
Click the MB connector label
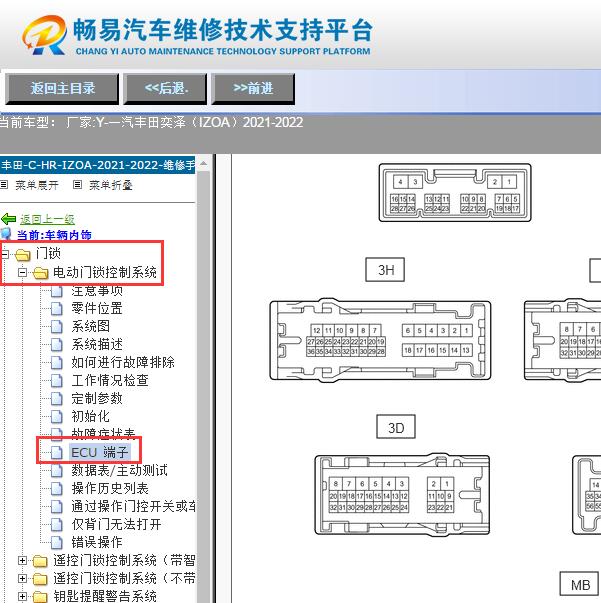tap(579, 585)
